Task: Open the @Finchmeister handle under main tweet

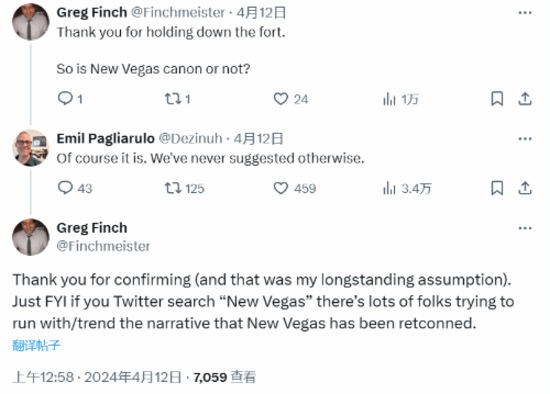Action: (x=103, y=246)
